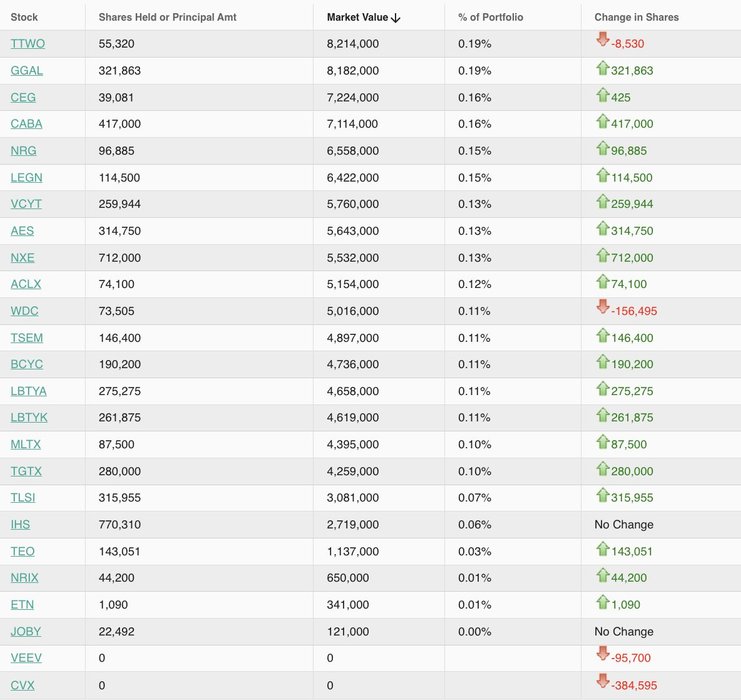
Task: Click the green up arrow in the CEG row
Action: pos(603,95)
